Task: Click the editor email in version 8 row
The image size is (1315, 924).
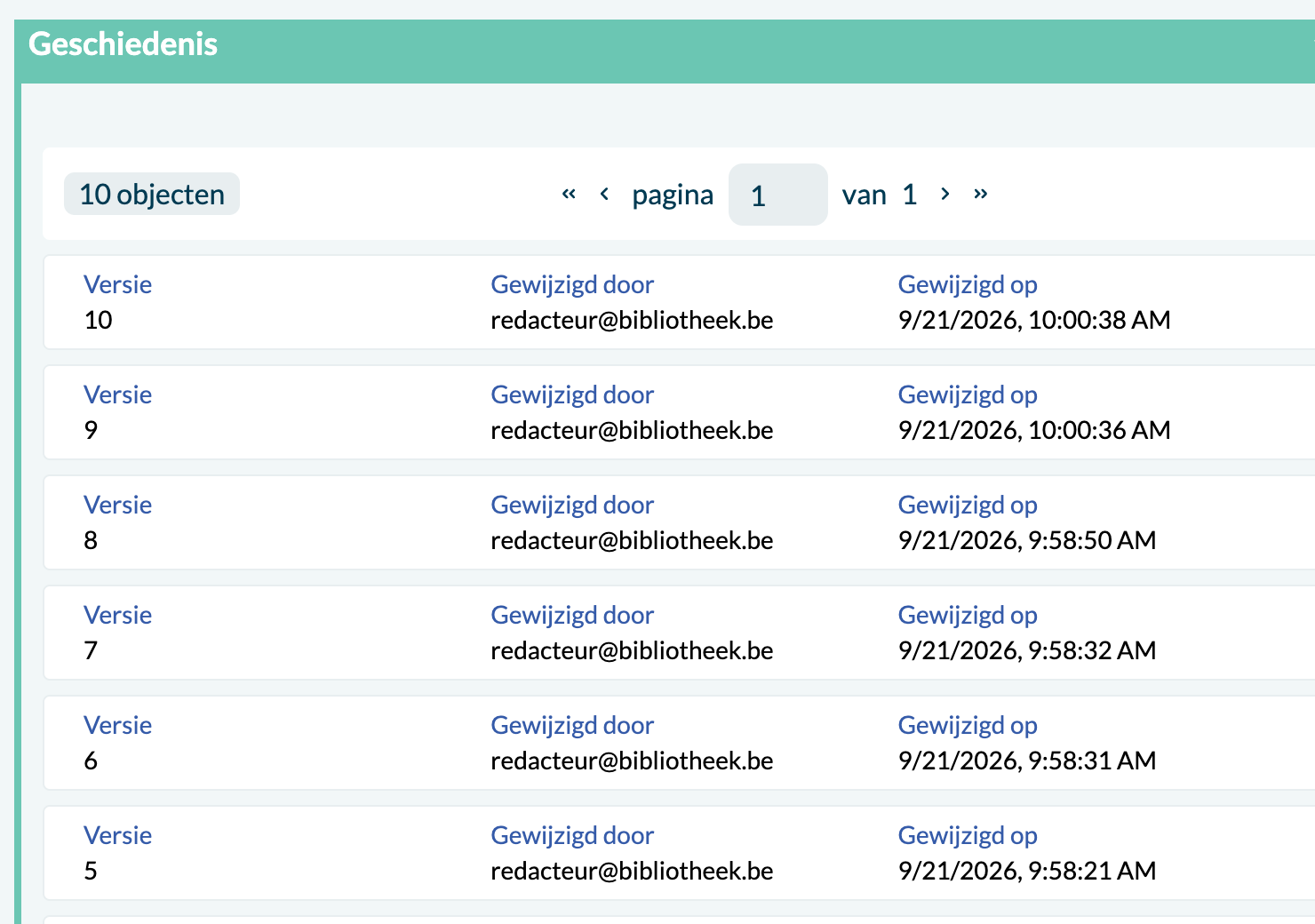Action: point(632,540)
